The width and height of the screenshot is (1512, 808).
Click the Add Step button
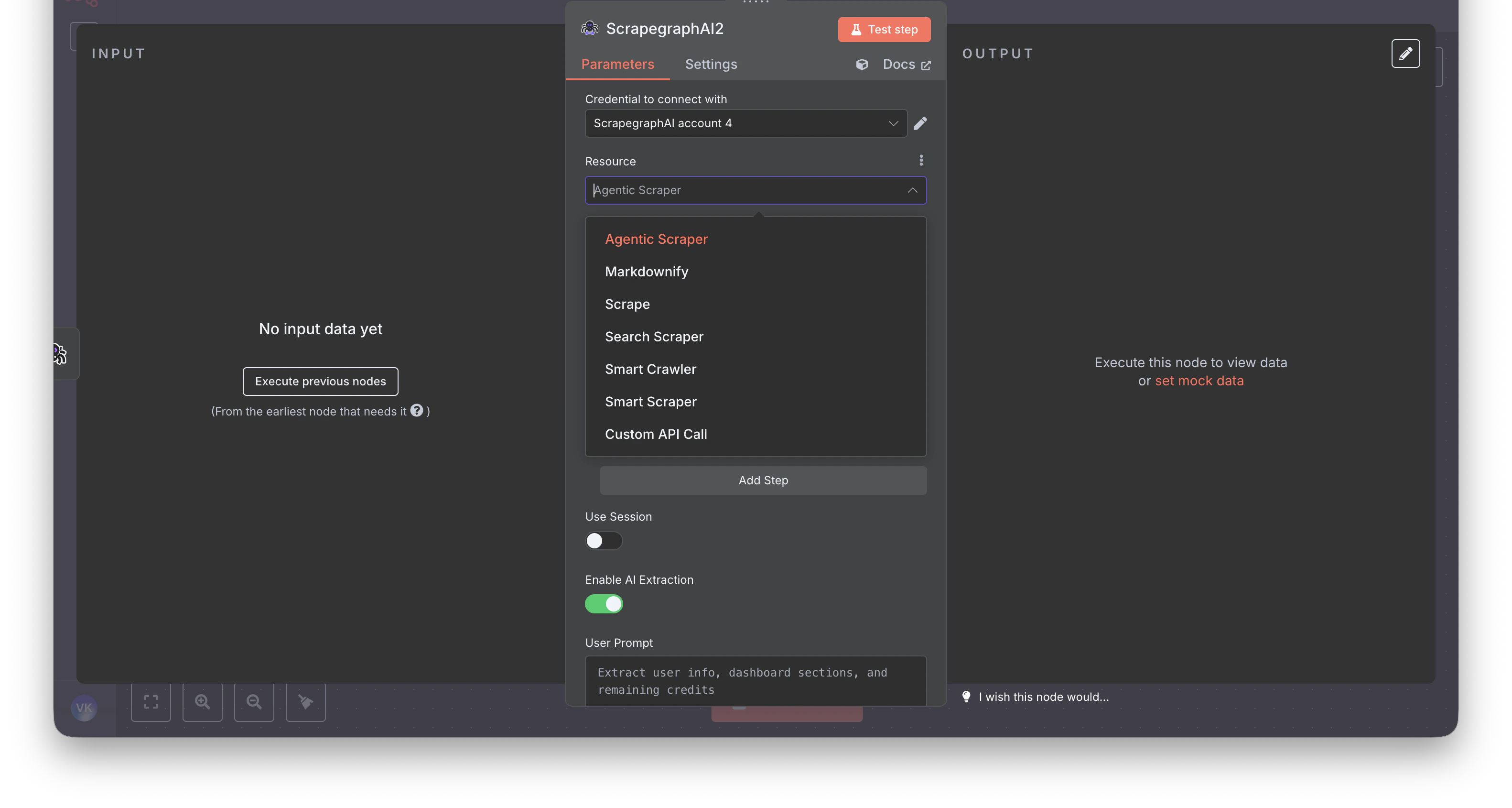[x=763, y=480]
